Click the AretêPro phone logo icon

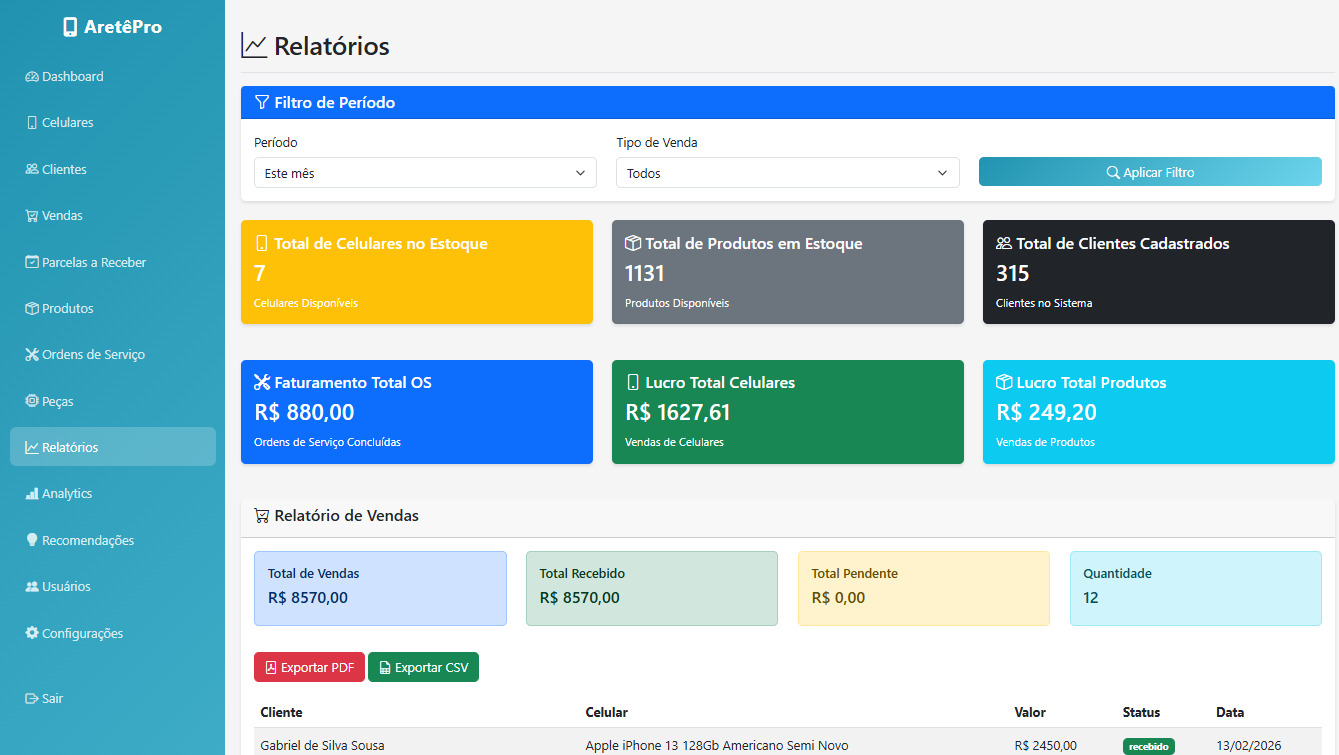[70, 27]
